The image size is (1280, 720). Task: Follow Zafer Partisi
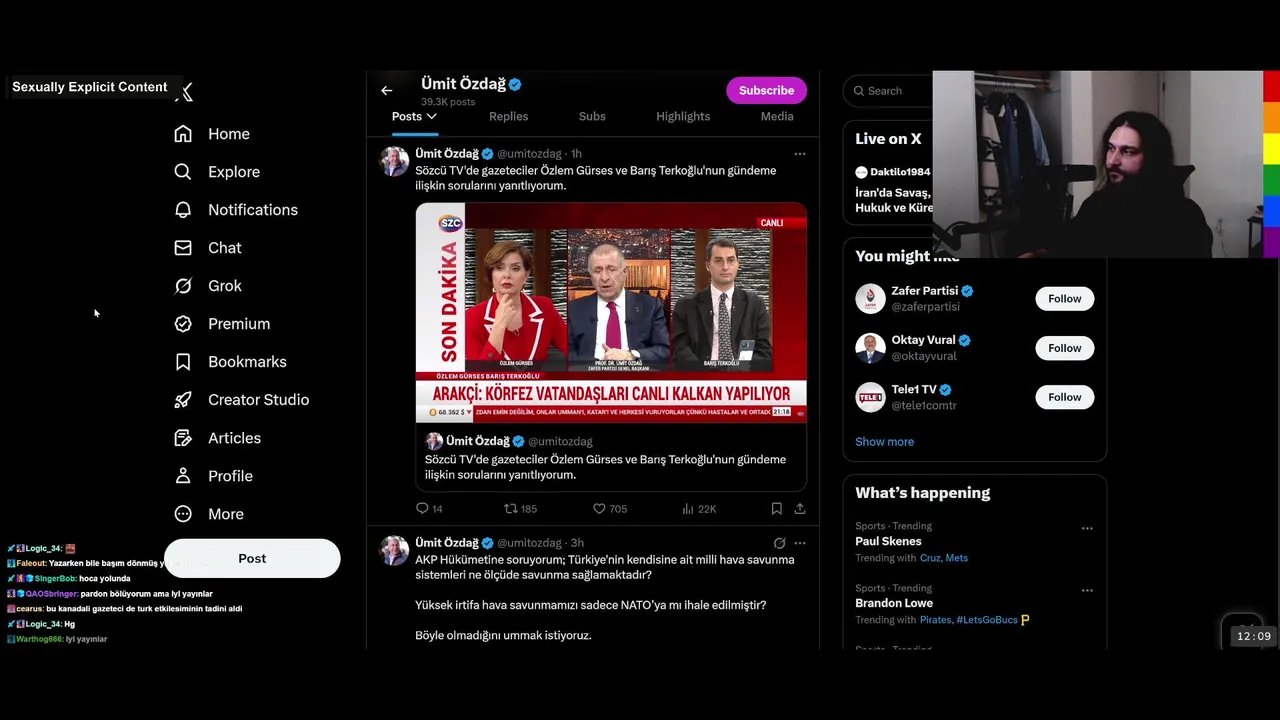(1065, 298)
